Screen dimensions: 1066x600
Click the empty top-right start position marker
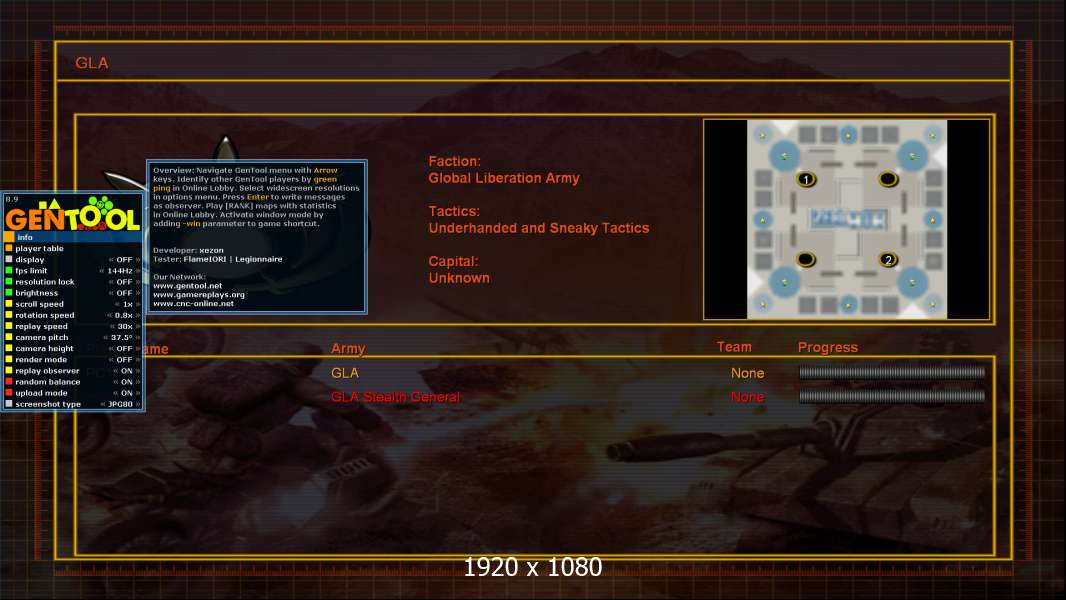[888, 179]
